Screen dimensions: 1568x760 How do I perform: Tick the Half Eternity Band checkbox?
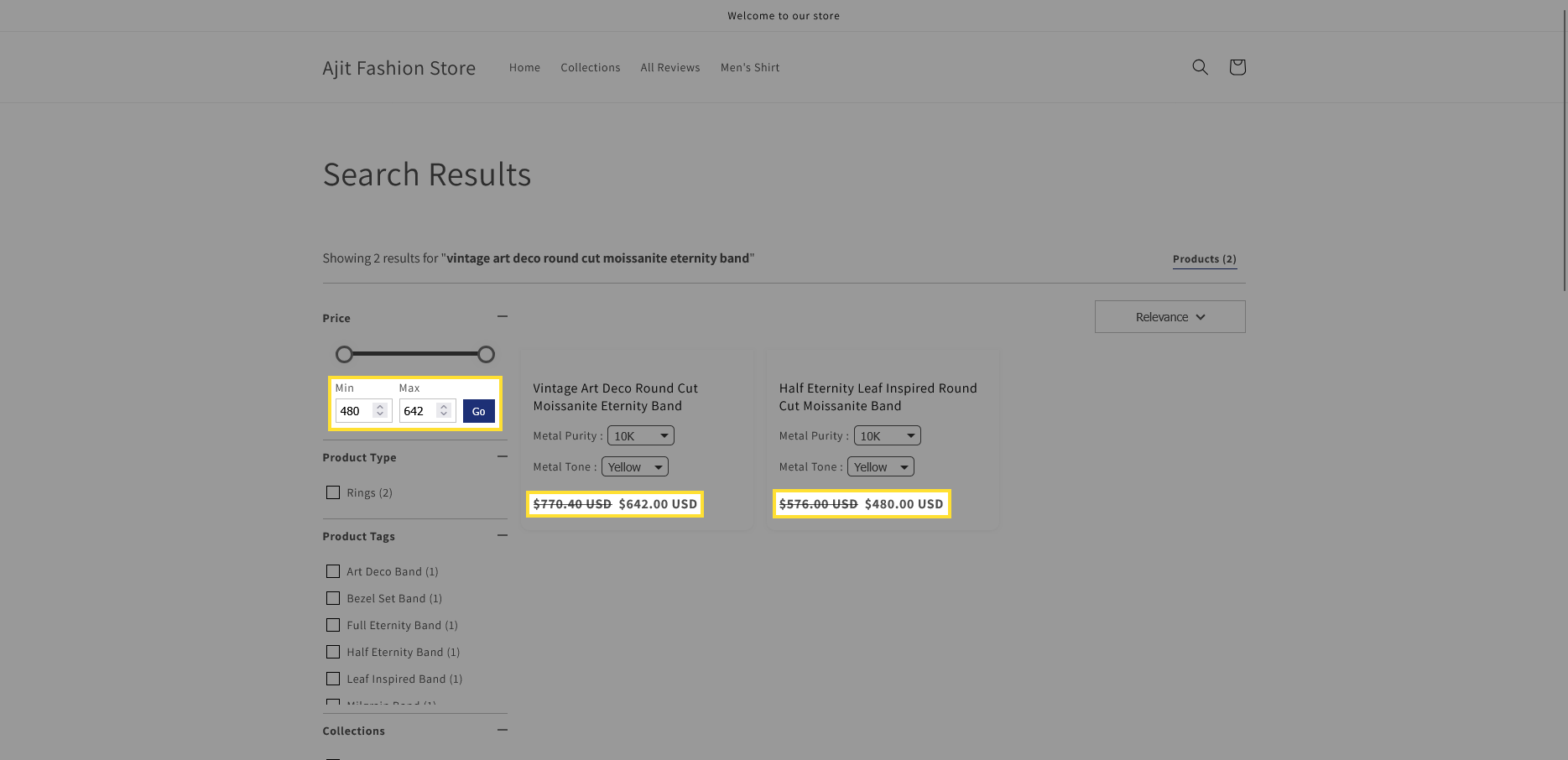[333, 652]
